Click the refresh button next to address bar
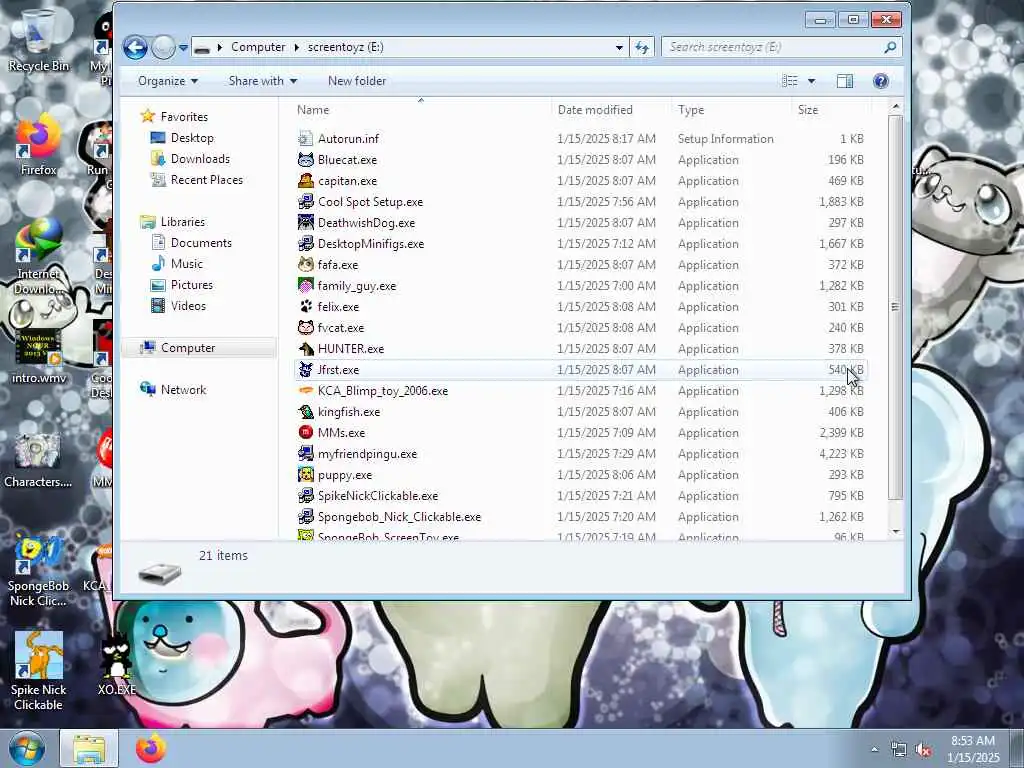 pos(642,47)
